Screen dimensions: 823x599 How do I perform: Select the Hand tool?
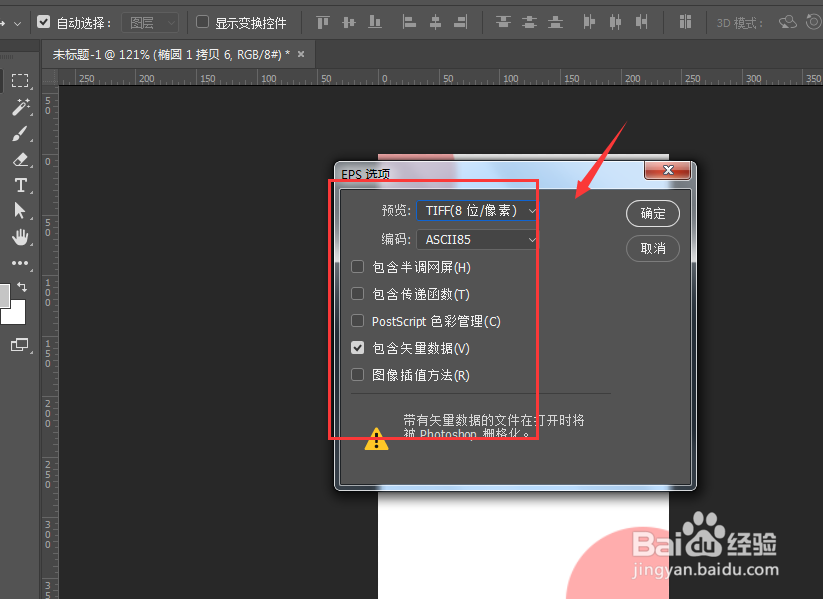click(x=22, y=237)
